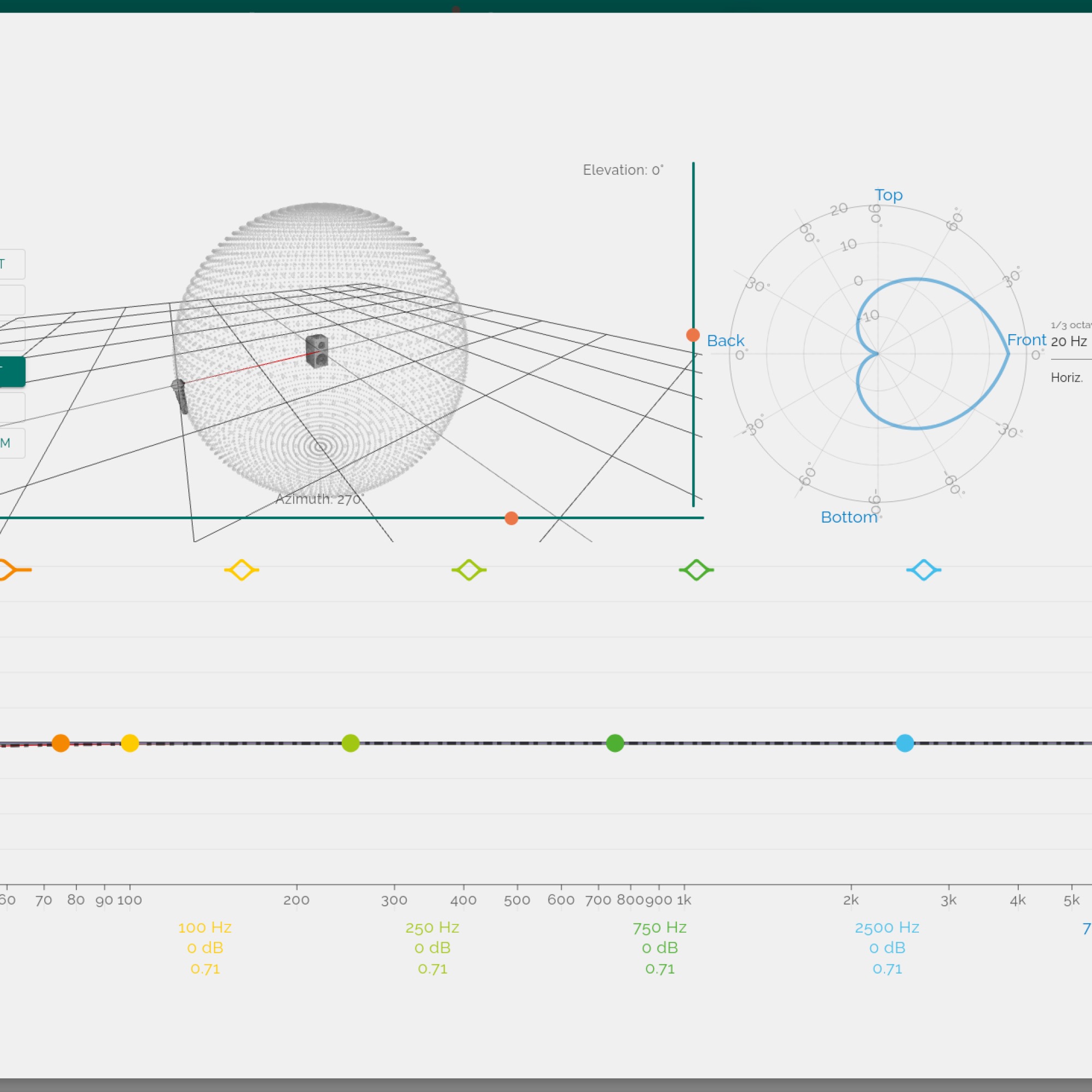Open the 20 Hz polar frequency selector
Screen dimensions: 1092x1092
click(1069, 341)
